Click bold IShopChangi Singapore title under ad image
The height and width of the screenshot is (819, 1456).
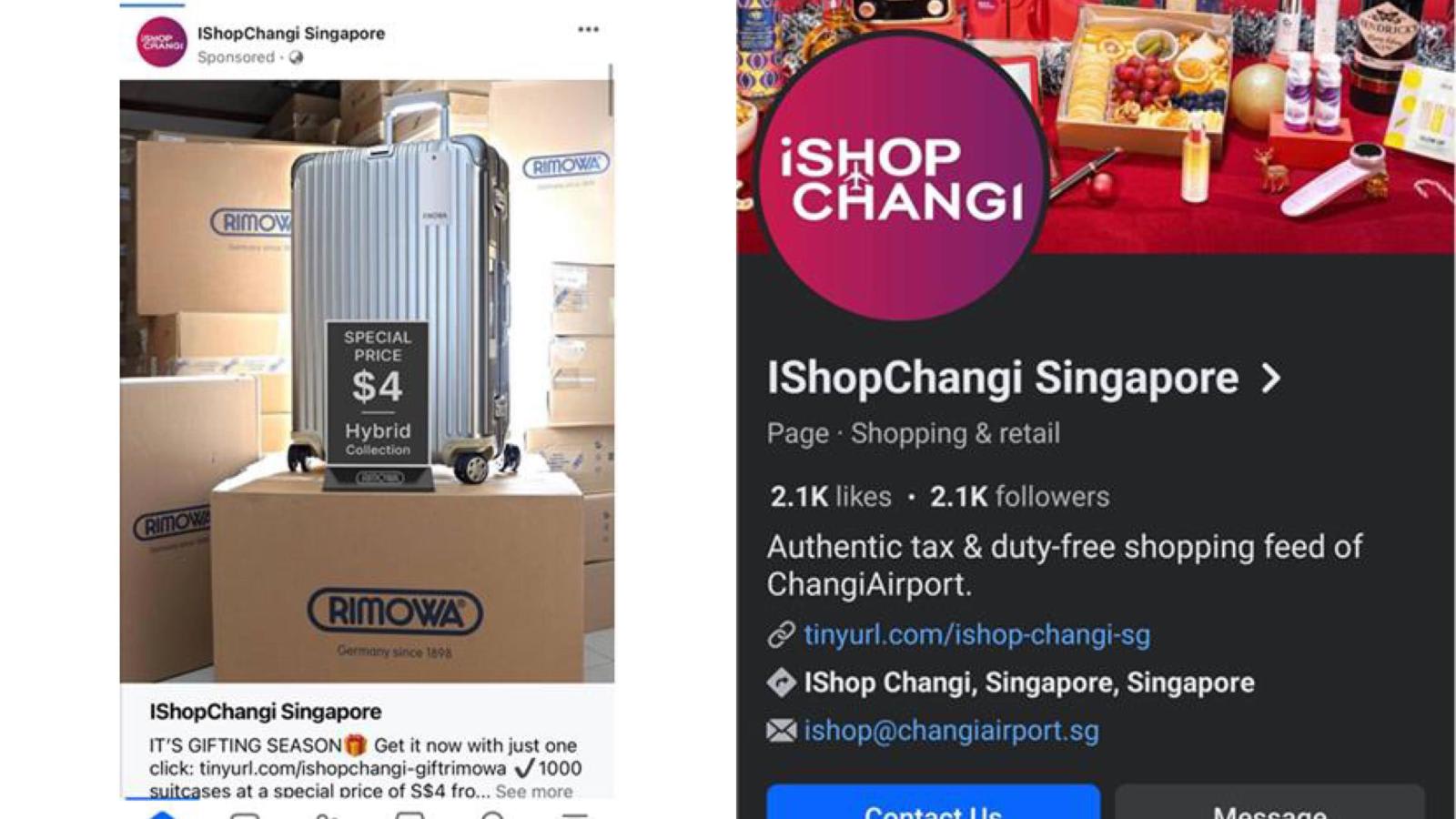point(266,712)
